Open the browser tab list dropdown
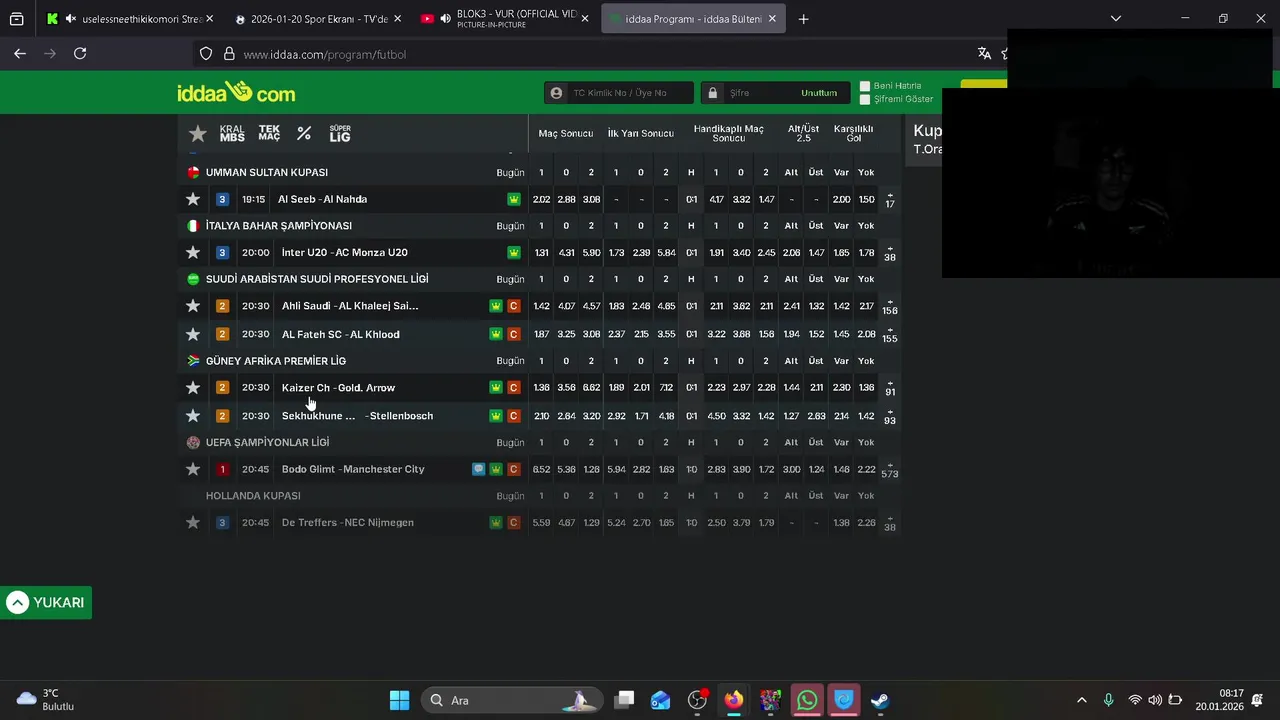Screen dimensions: 1280x720 (1116, 18)
